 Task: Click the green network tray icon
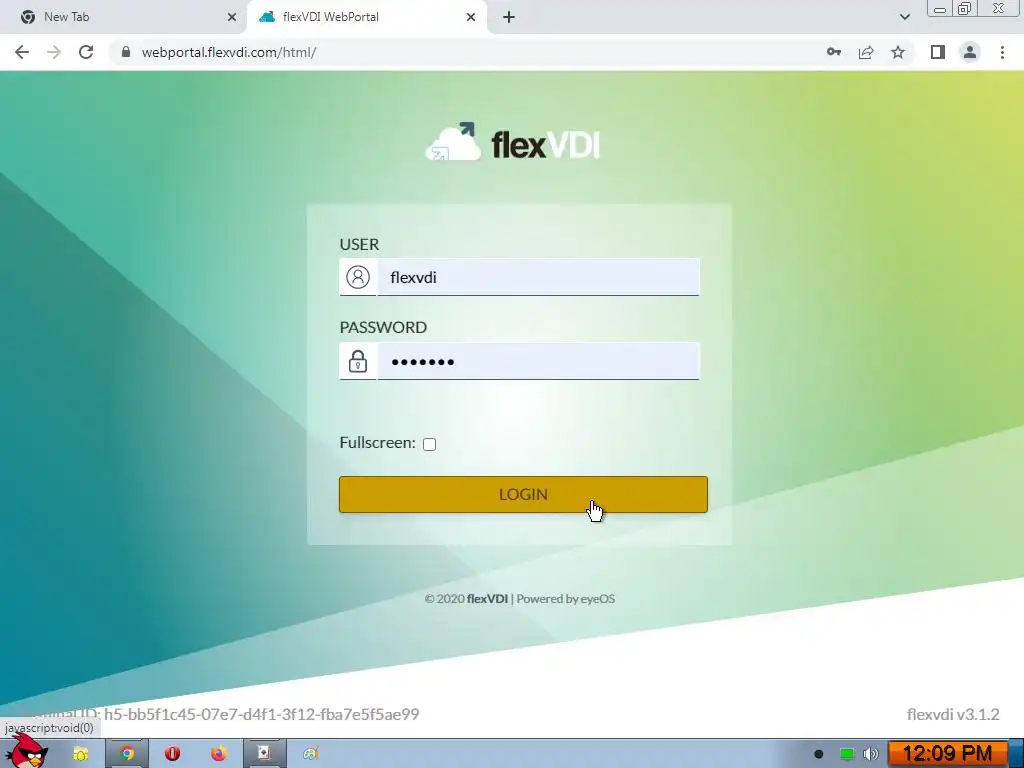tap(846, 754)
